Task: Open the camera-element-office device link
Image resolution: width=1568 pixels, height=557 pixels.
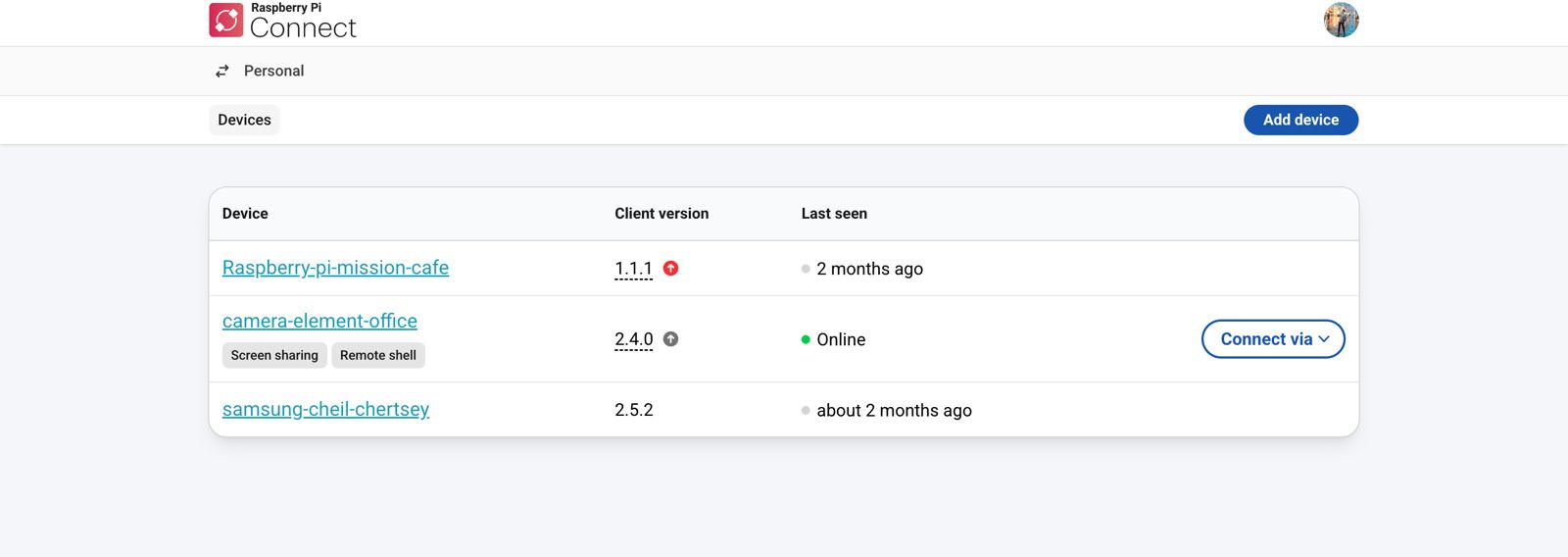Action: [x=319, y=321]
